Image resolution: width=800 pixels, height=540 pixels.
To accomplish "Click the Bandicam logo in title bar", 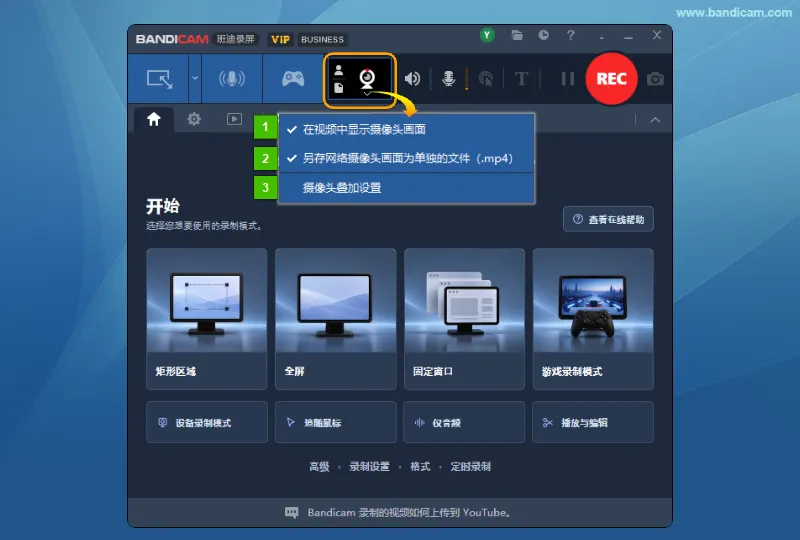I will 172,39.
